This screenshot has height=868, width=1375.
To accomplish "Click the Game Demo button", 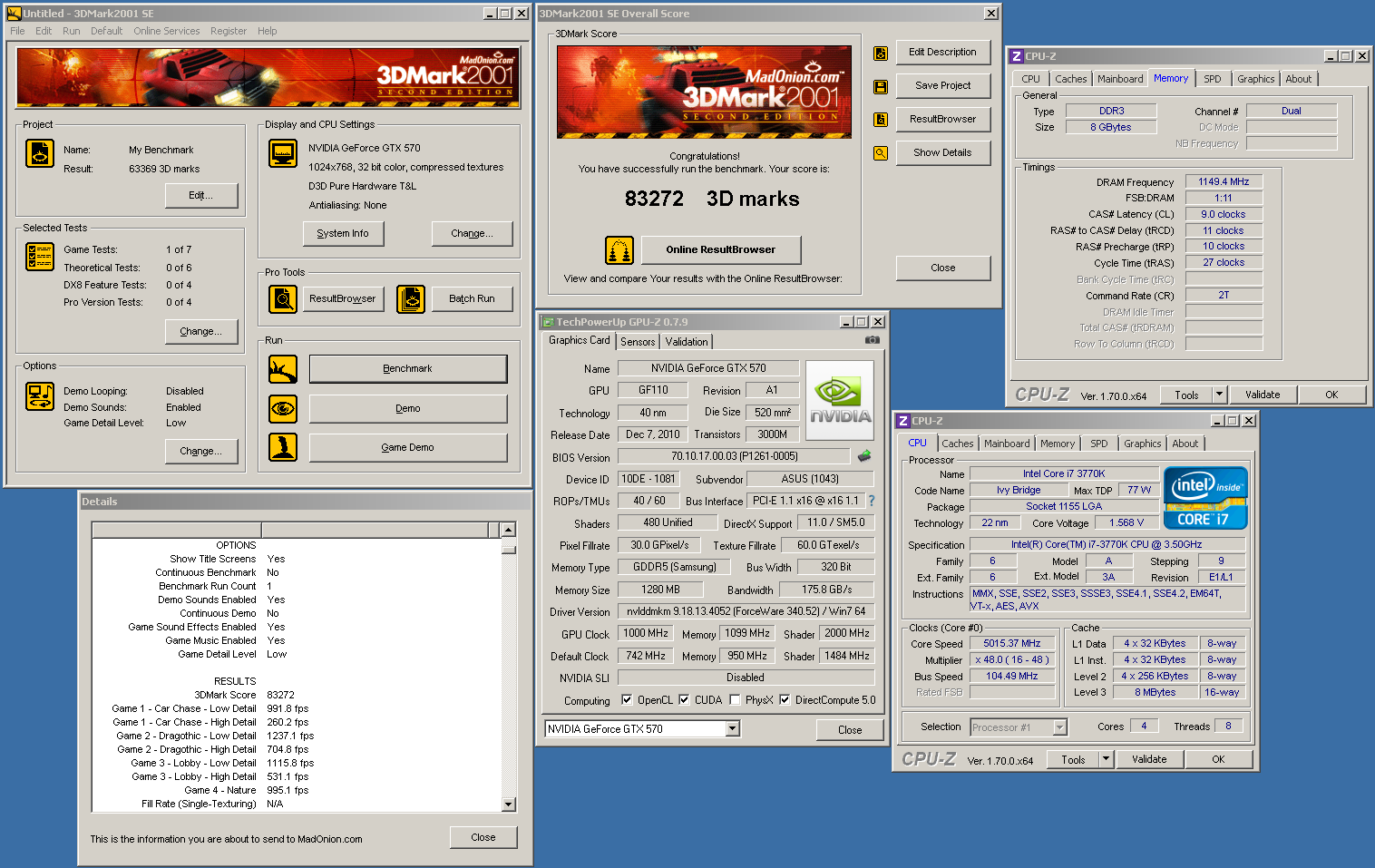I will 408,447.
